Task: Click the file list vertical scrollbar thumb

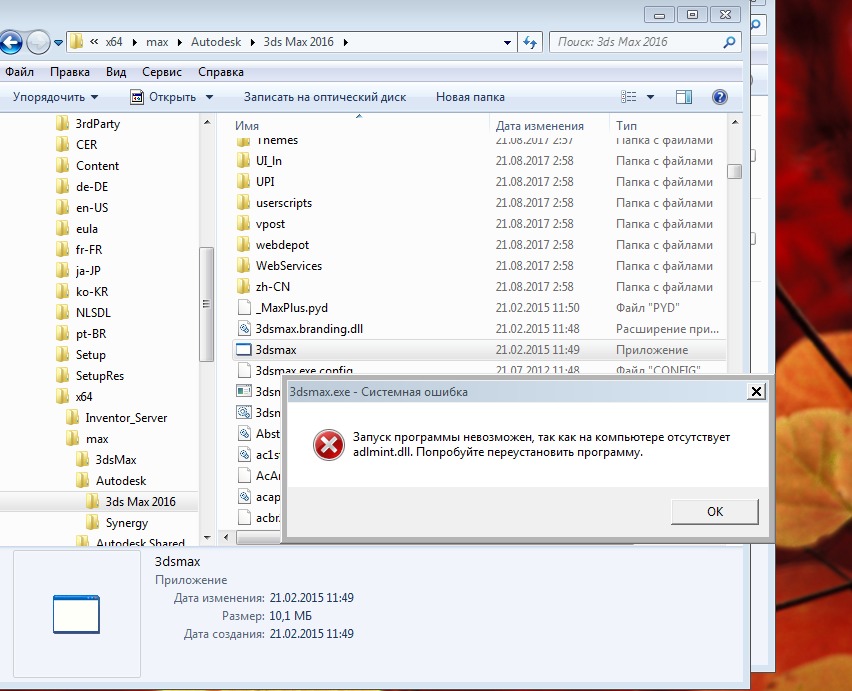Action: click(734, 172)
